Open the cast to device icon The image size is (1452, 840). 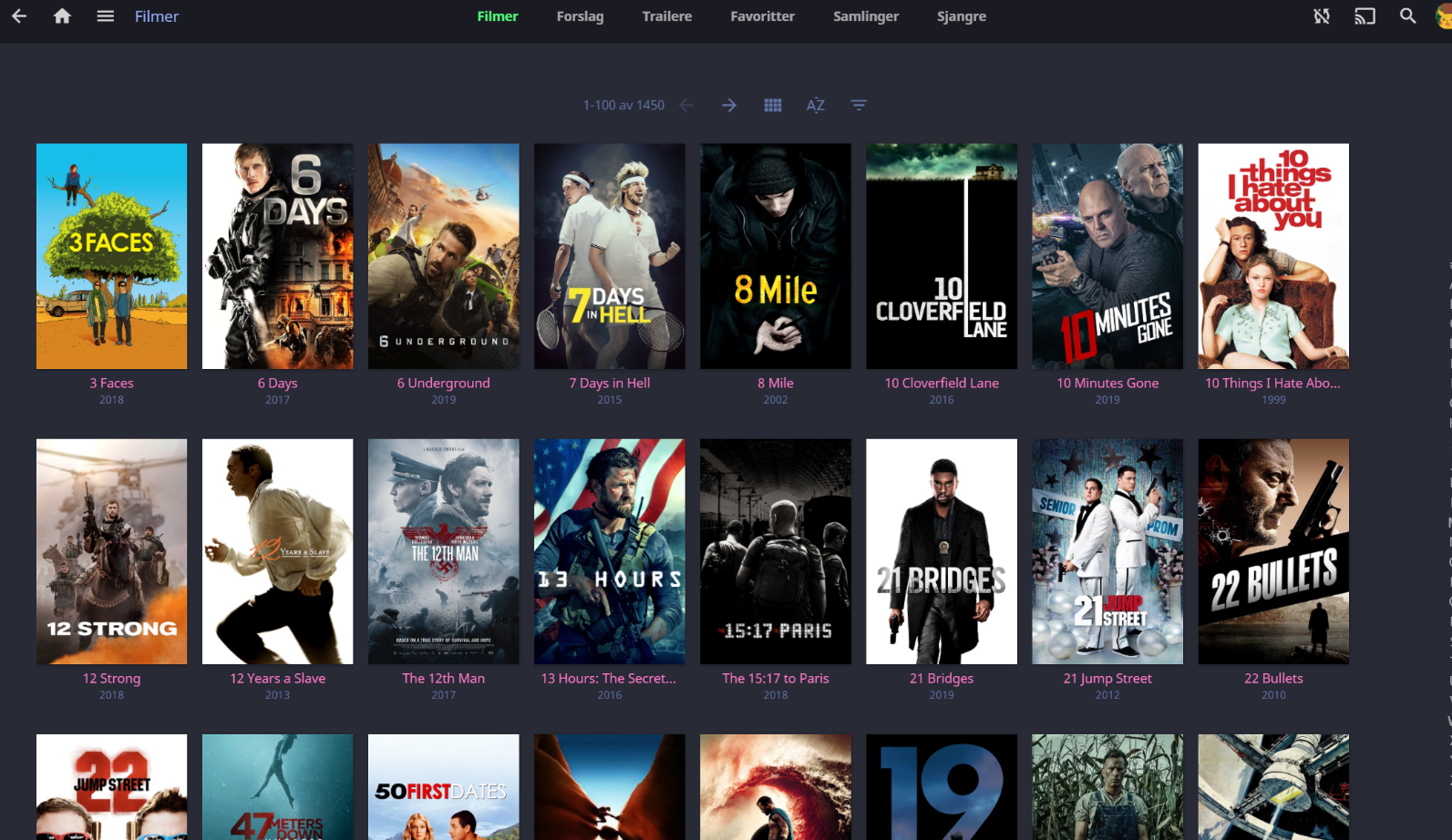click(1364, 16)
